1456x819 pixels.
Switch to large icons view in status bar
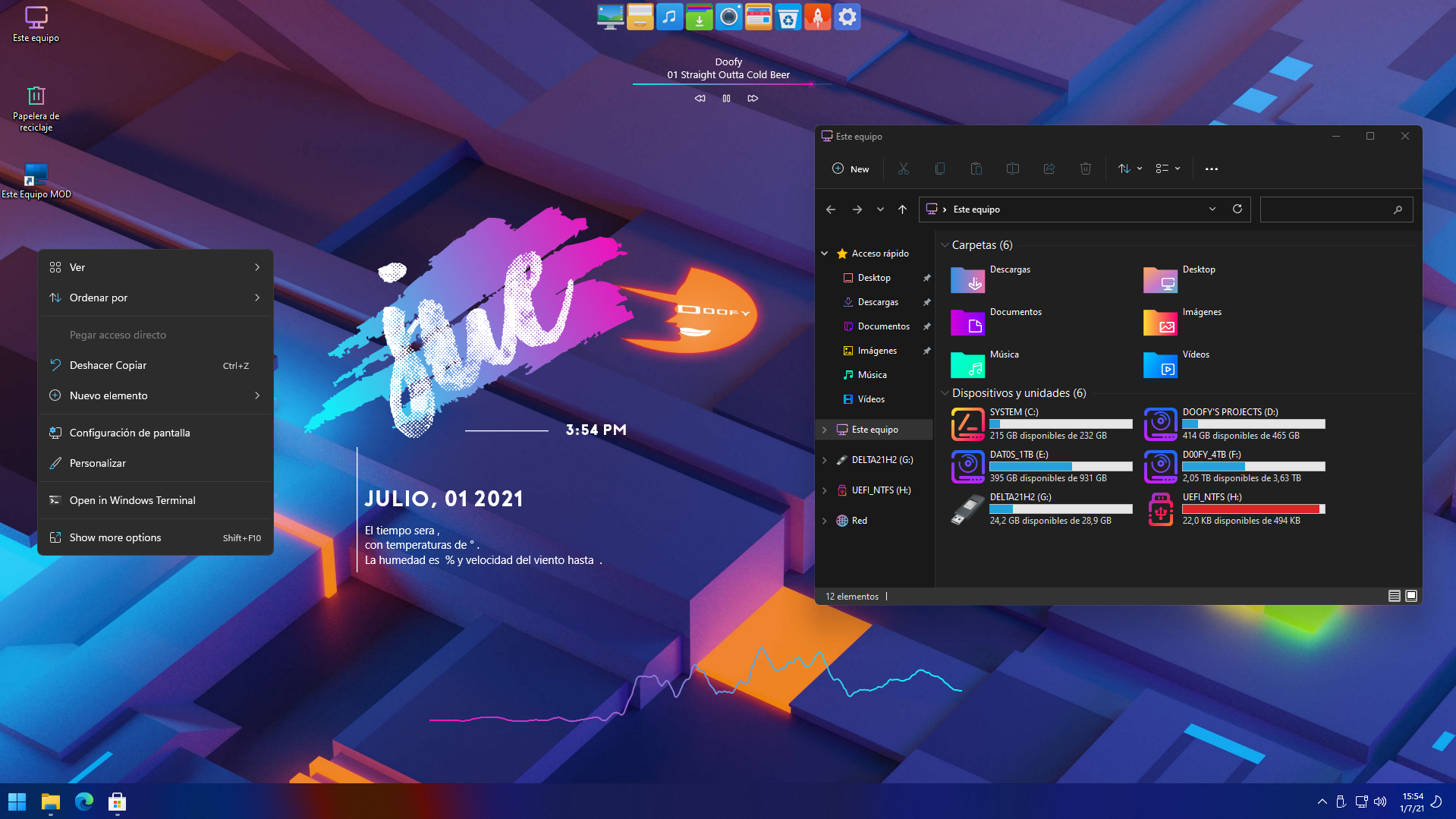tap(1411, 596)
